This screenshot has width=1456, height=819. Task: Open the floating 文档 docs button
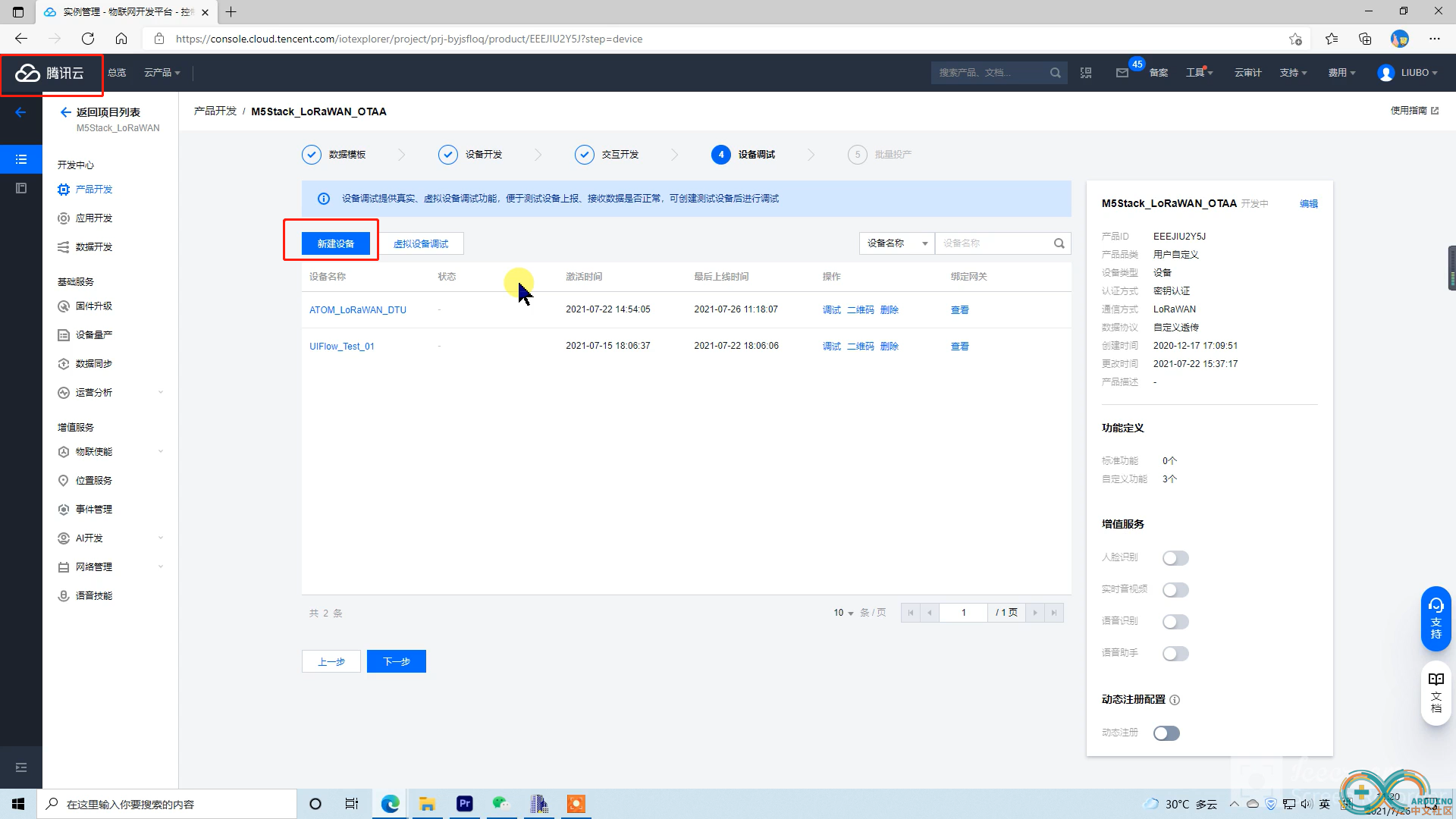click(1436, 693)
